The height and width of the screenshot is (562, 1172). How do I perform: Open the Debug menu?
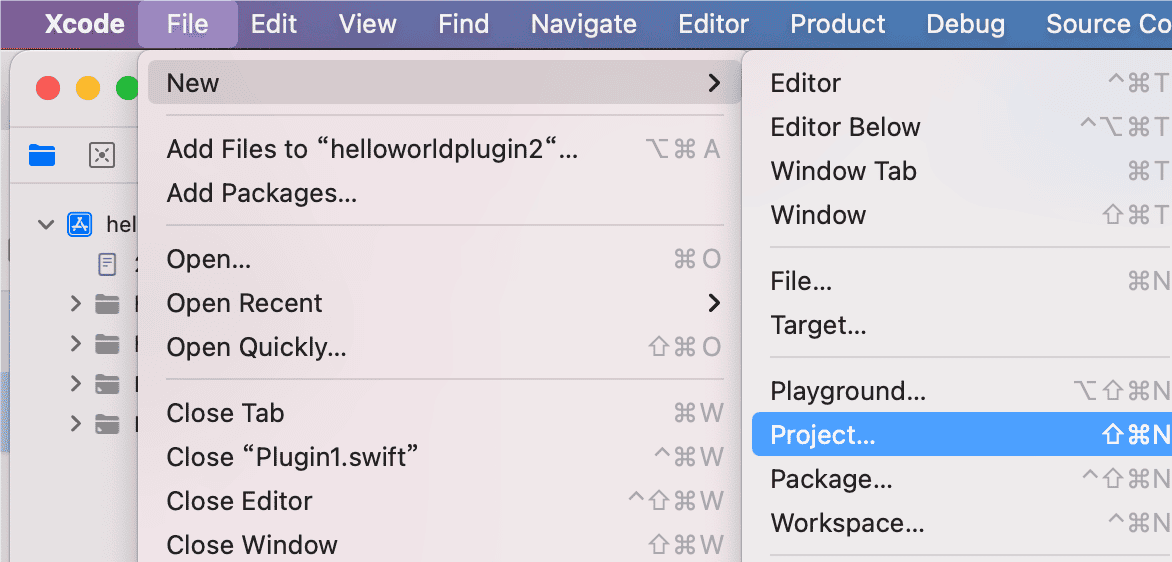pyautogui.click(x=966, y=24)
